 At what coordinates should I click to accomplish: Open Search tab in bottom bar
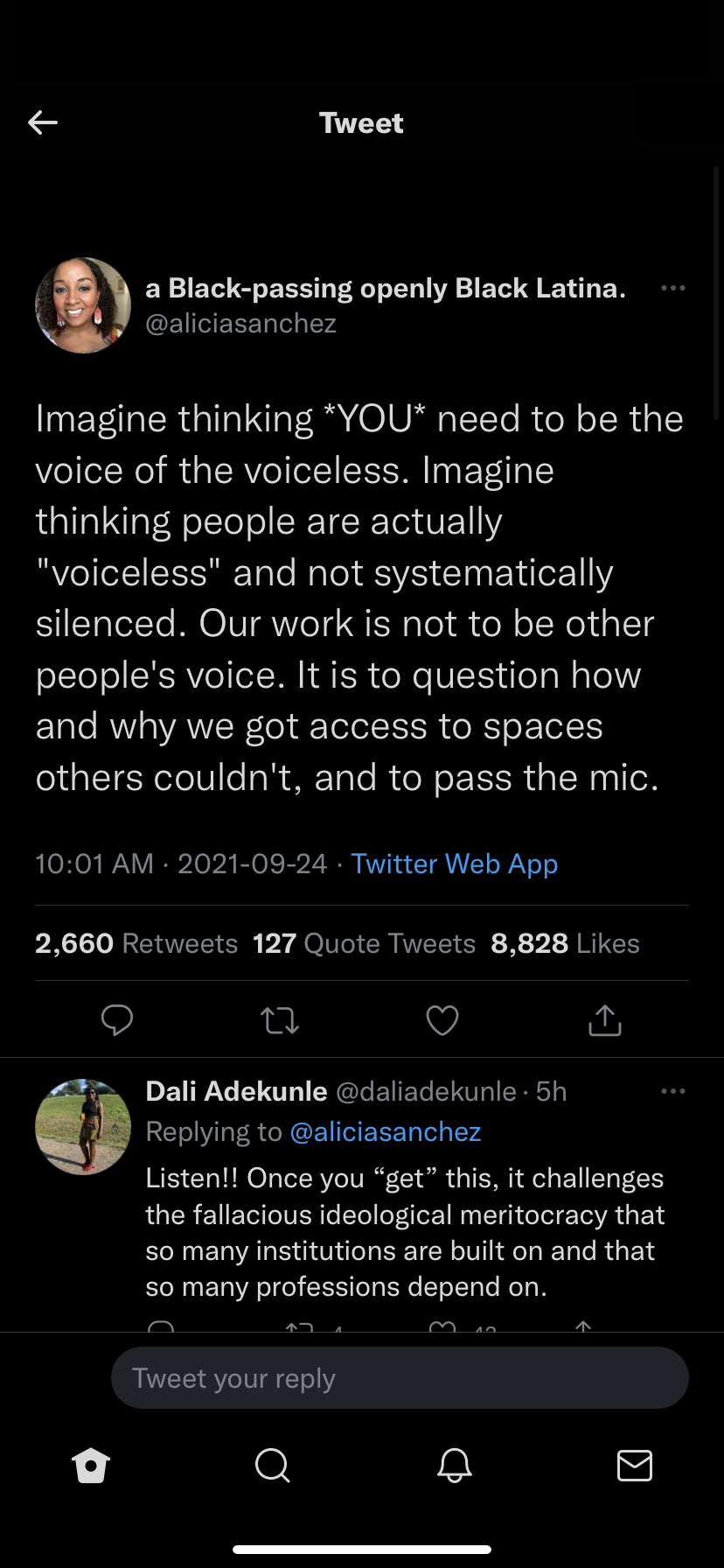tap(272, 1465)
